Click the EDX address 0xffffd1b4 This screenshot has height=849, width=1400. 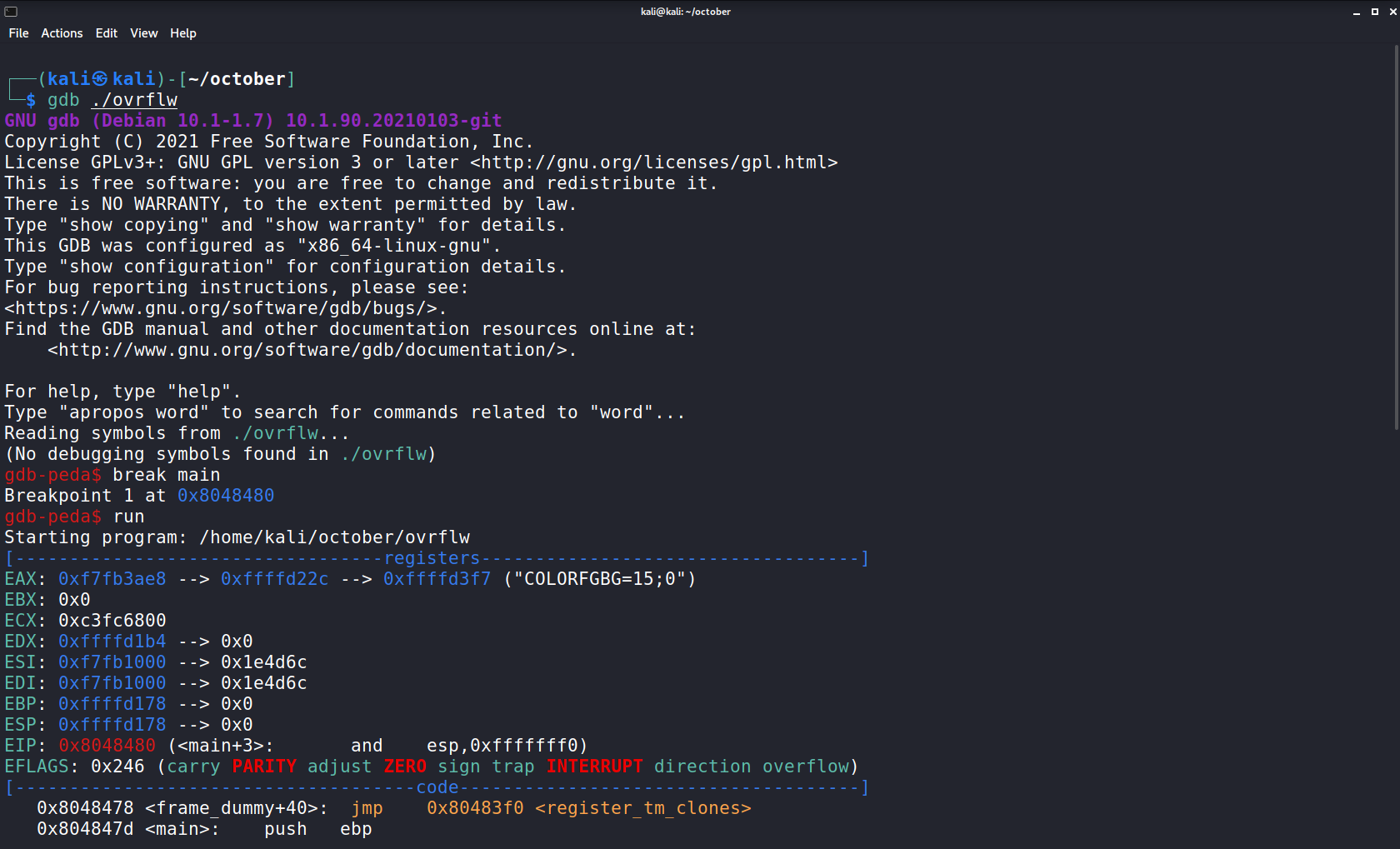point(112,642)
